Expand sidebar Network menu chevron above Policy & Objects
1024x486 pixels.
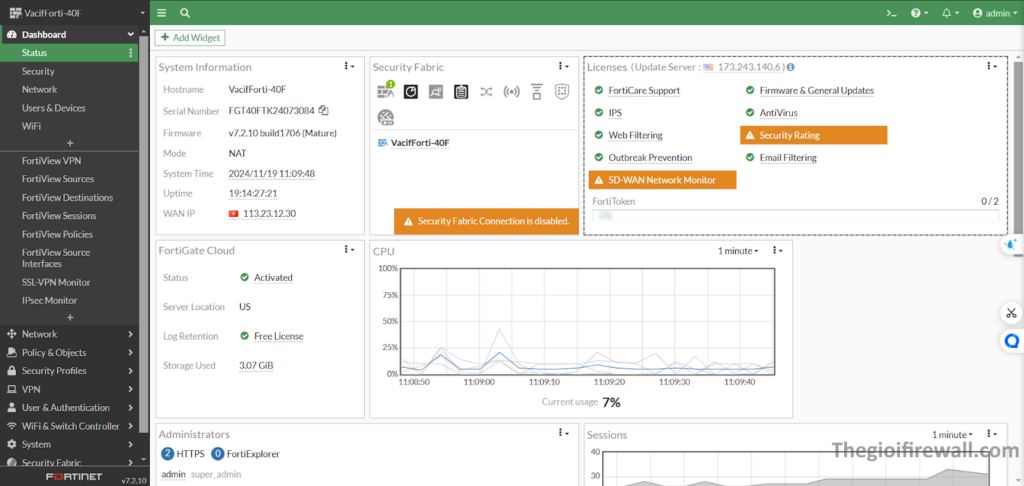[131, 334]
